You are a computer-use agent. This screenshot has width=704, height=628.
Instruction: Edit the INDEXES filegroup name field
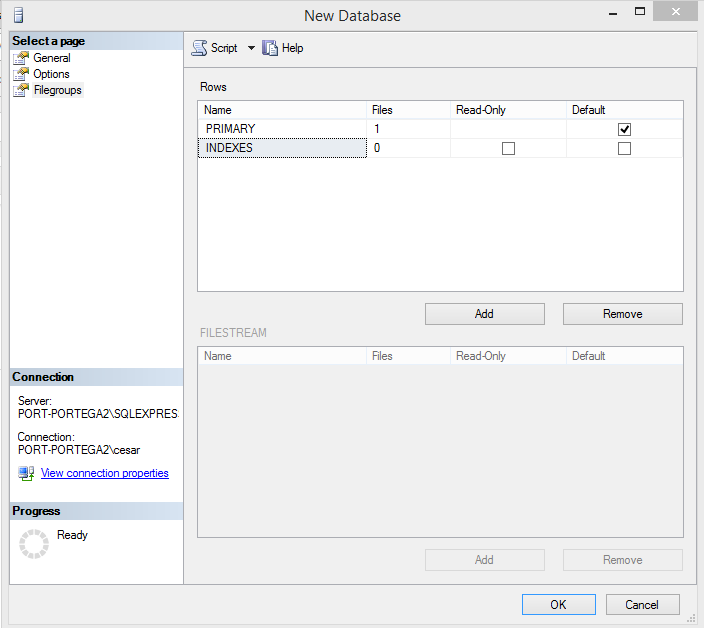(x=282, y=149)
